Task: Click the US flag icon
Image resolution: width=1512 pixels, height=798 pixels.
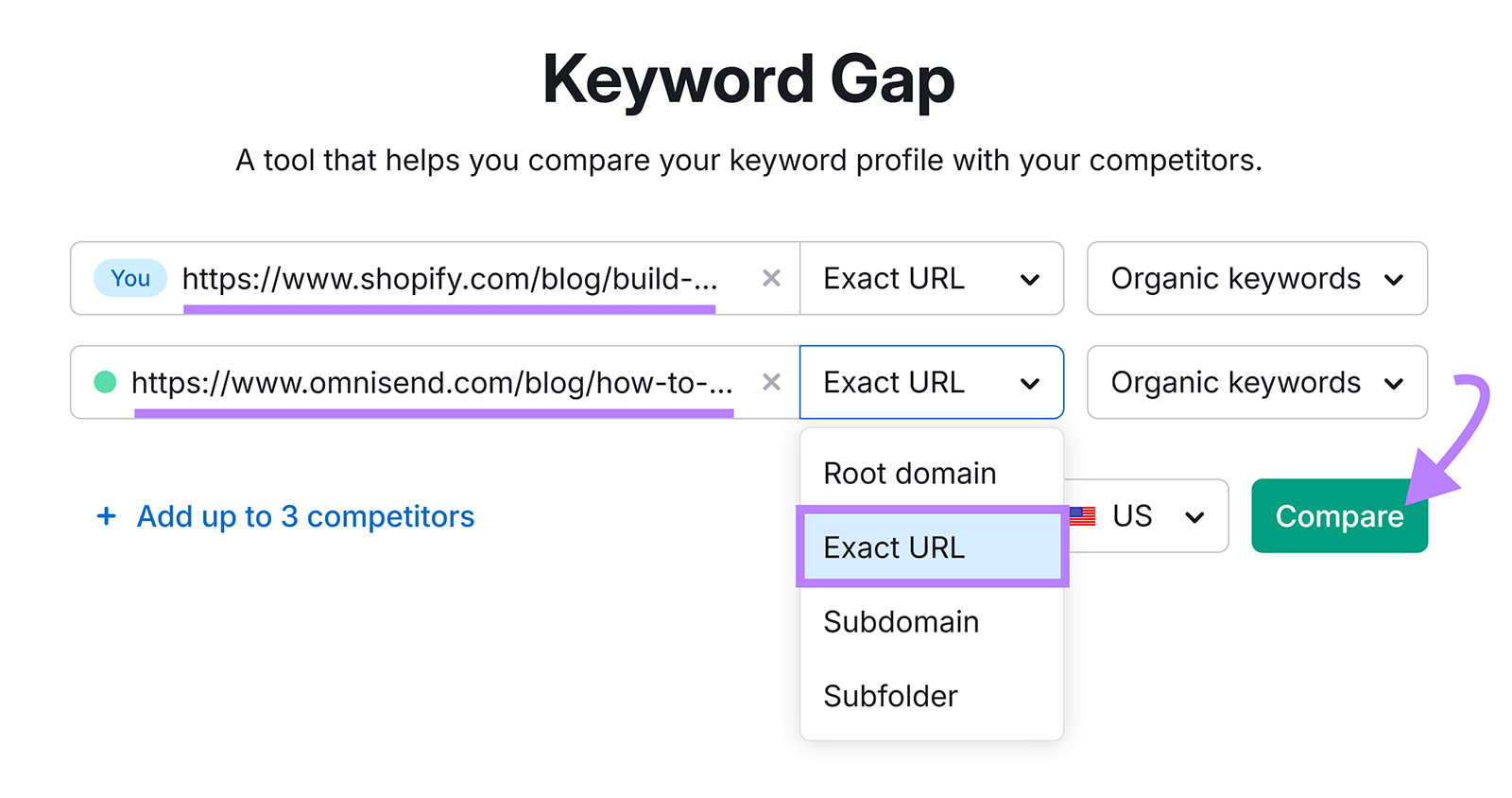Action: tap(1083, 515)
